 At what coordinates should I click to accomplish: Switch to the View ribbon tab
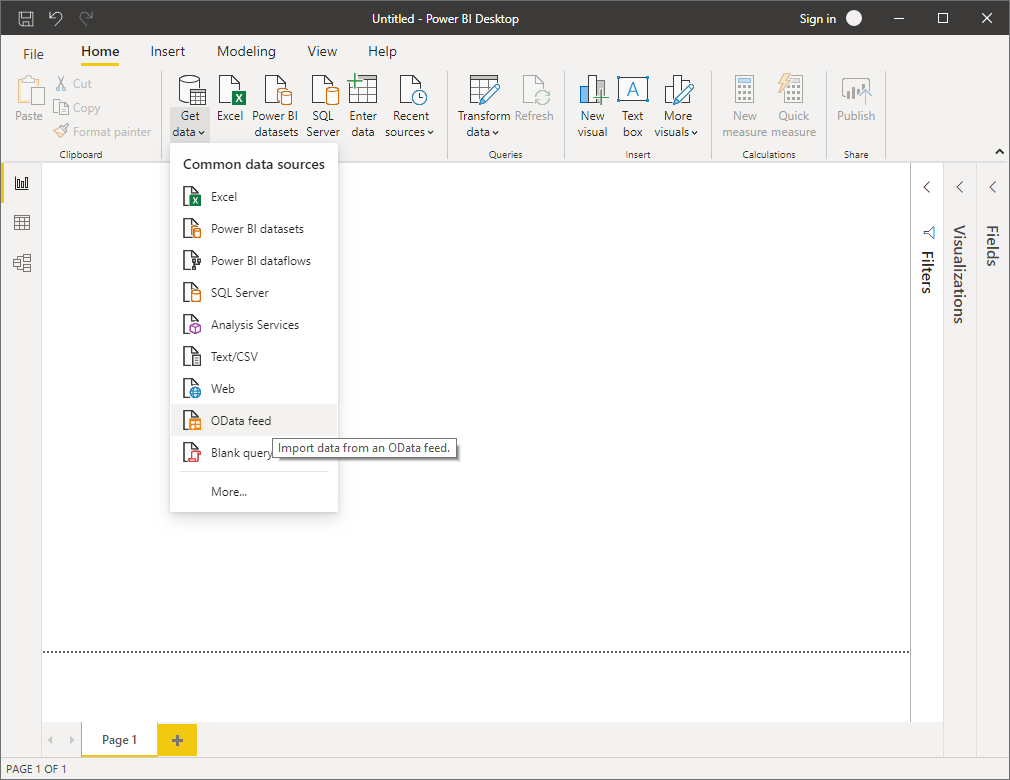click(322, 52)
